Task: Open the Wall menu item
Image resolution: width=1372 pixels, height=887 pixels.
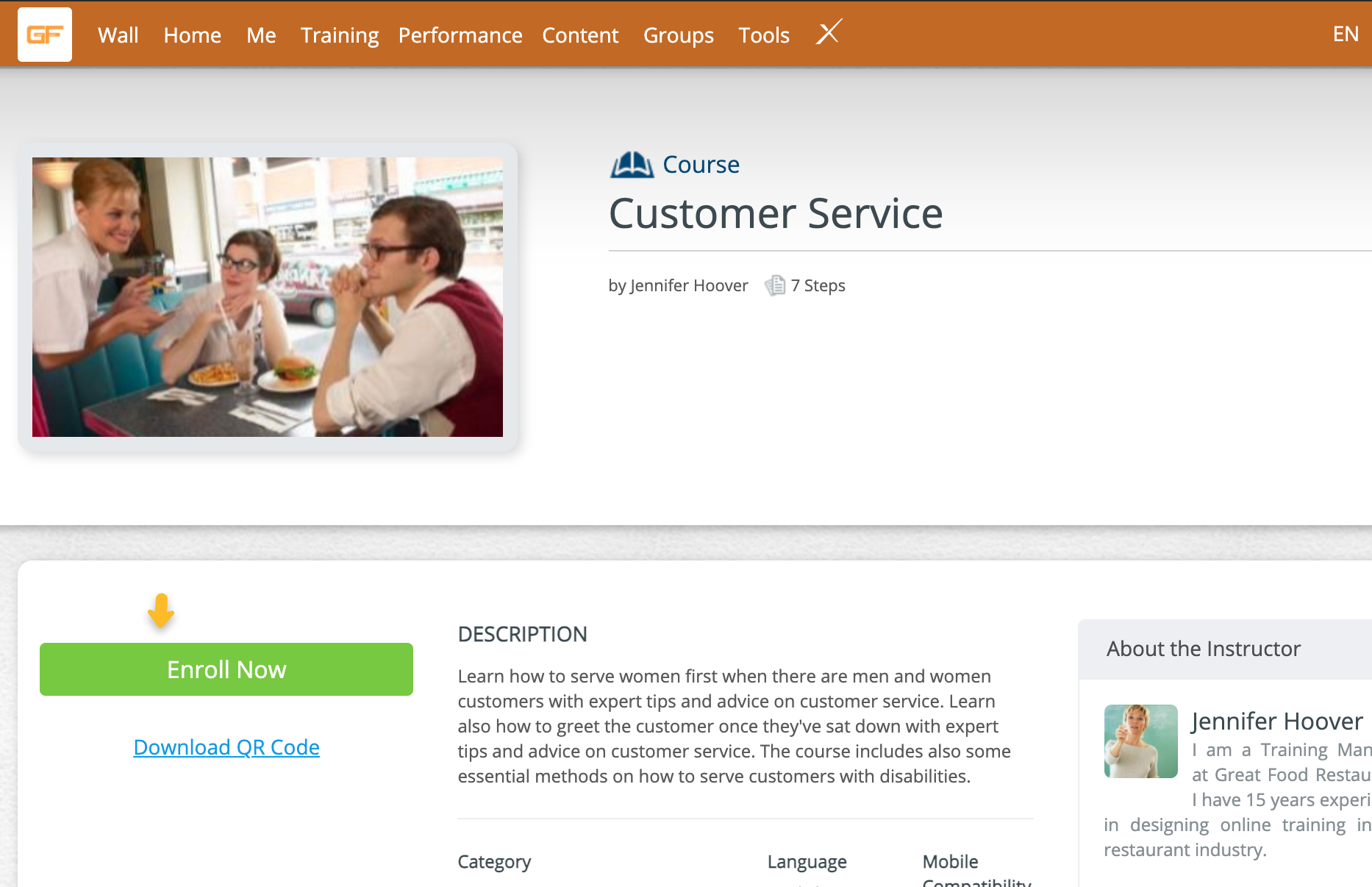Action: (118, 35)
